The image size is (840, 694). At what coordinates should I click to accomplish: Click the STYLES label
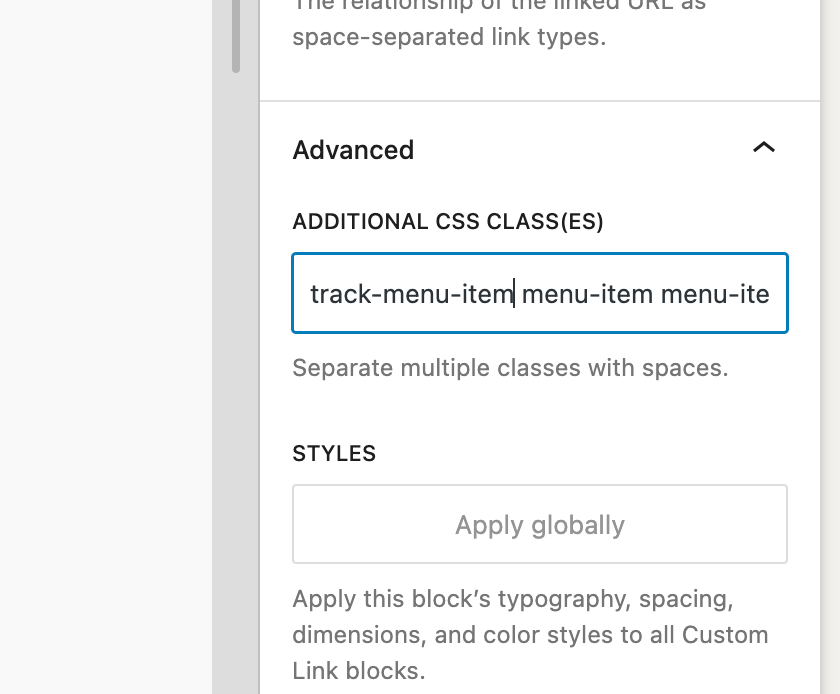pyautogui.click(x=334, y=453)
